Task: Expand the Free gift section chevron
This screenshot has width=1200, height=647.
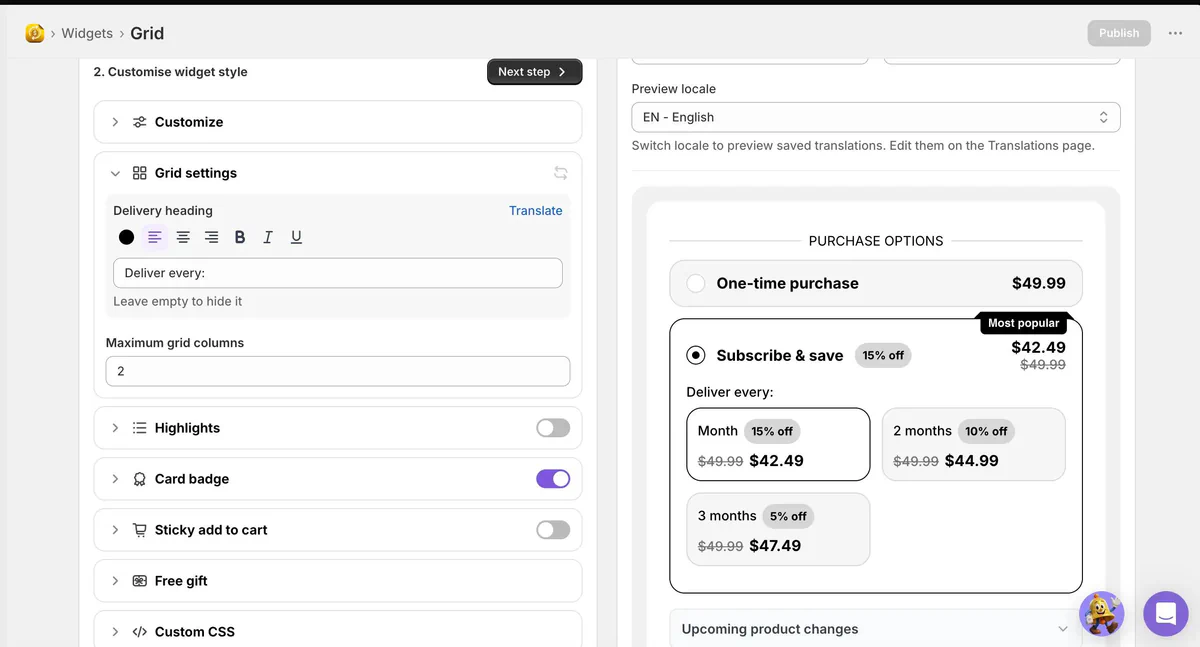Action: point(115,581)
